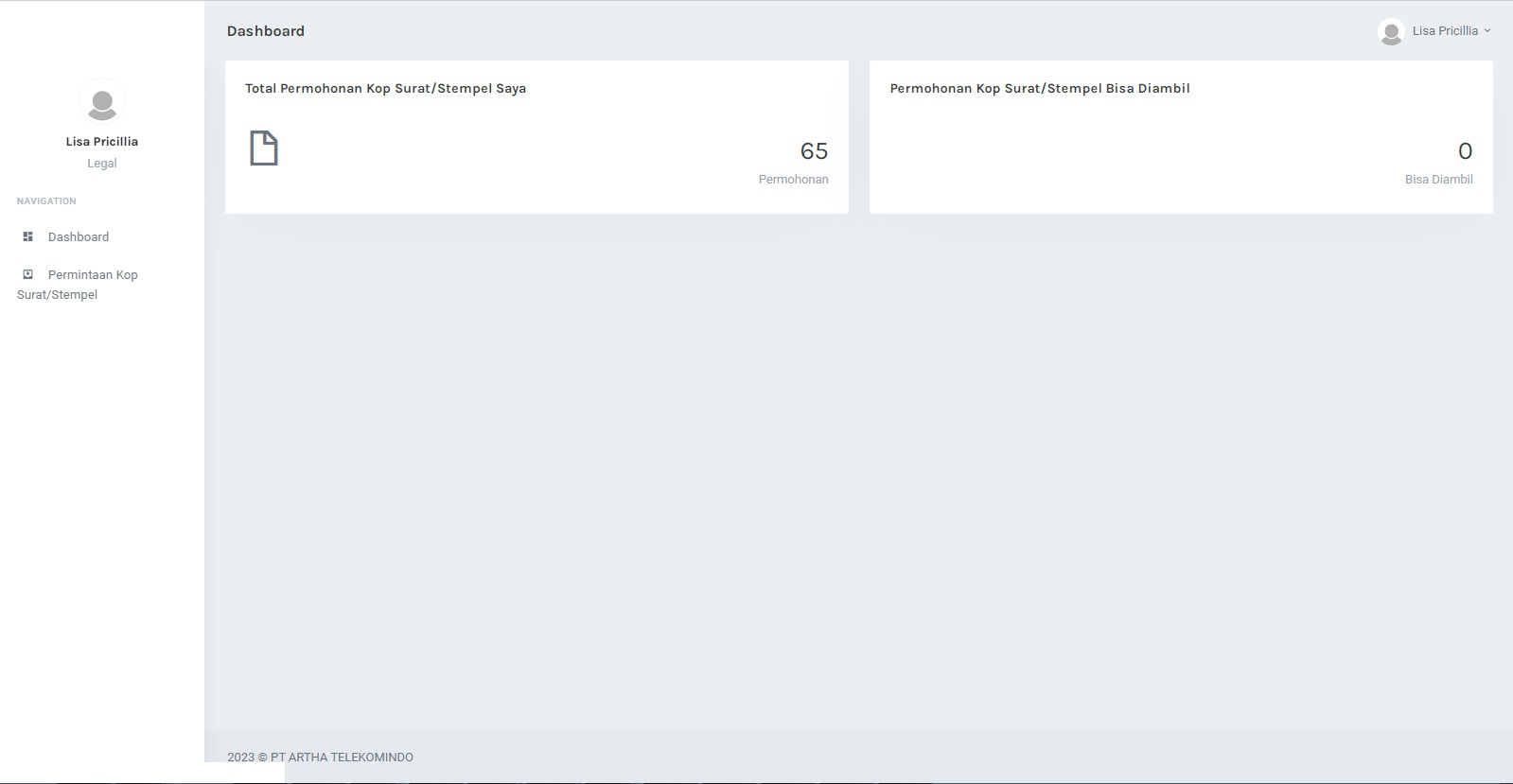This screenshot has height=784, width=1513.
Task: Open Dashboard from the navigation menu
Action: [x=79, y=237]
